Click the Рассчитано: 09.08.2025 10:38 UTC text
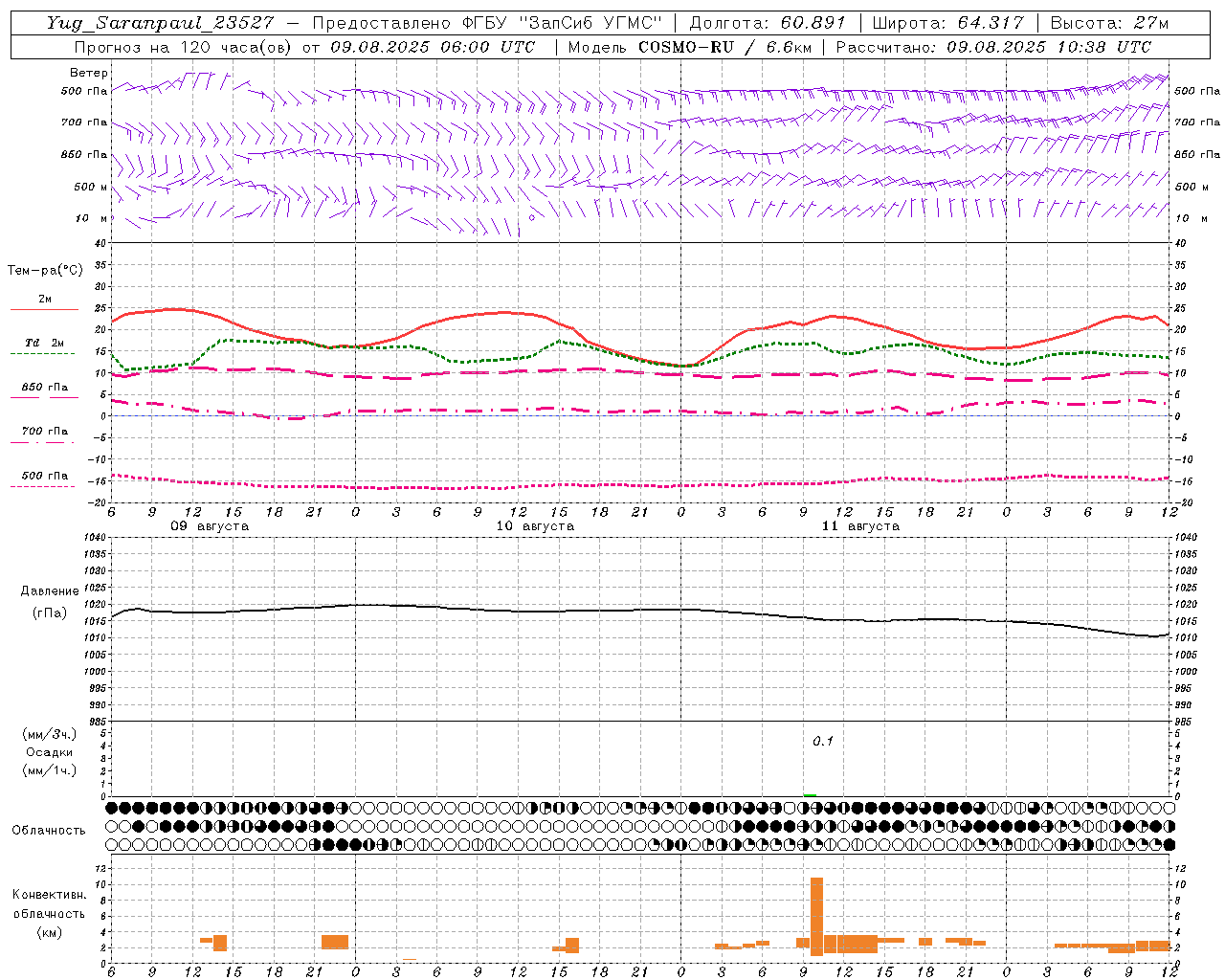1225x980 pixels. [993, 47]
